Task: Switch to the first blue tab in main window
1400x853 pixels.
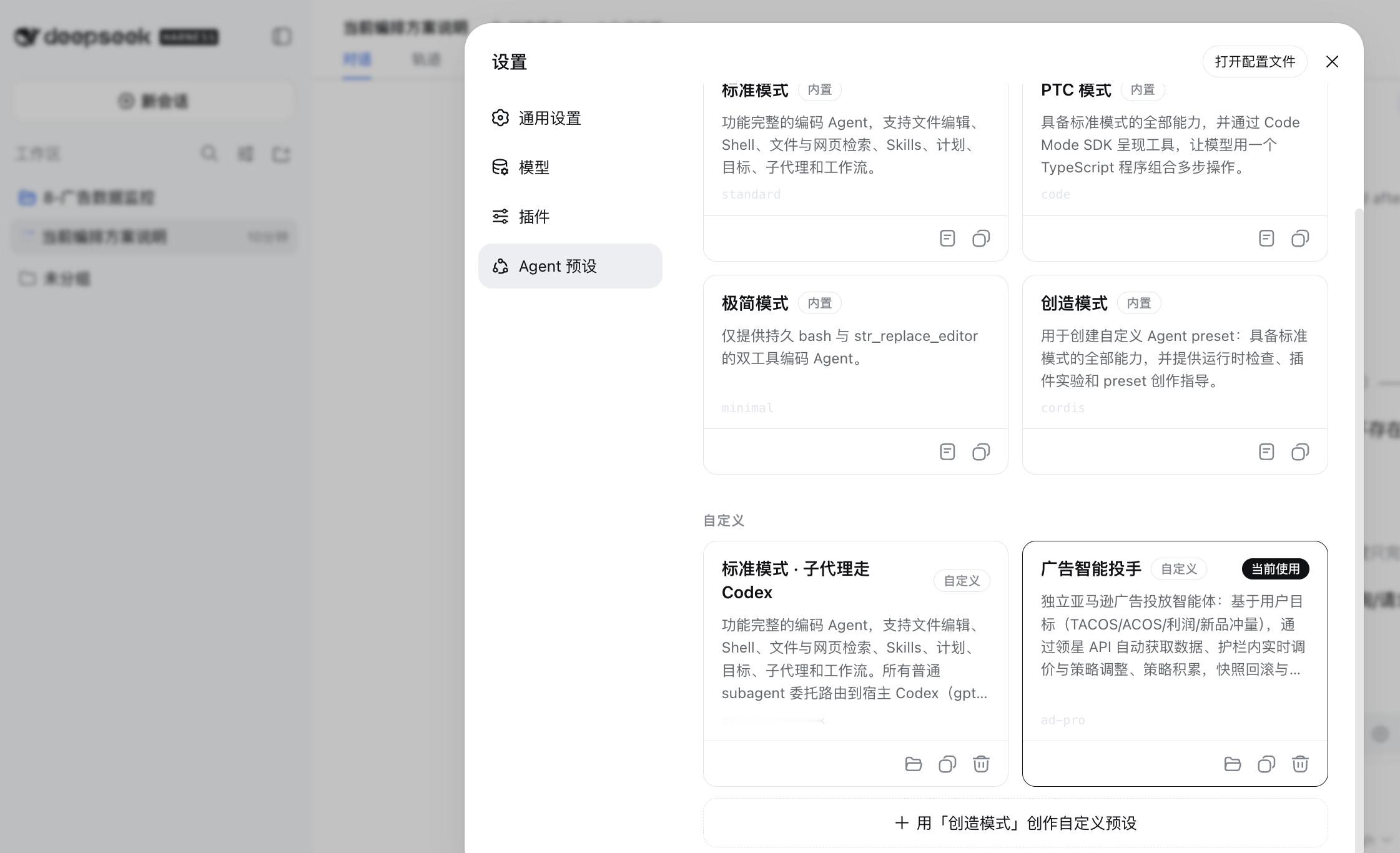Action: click(x=357, y=60)
